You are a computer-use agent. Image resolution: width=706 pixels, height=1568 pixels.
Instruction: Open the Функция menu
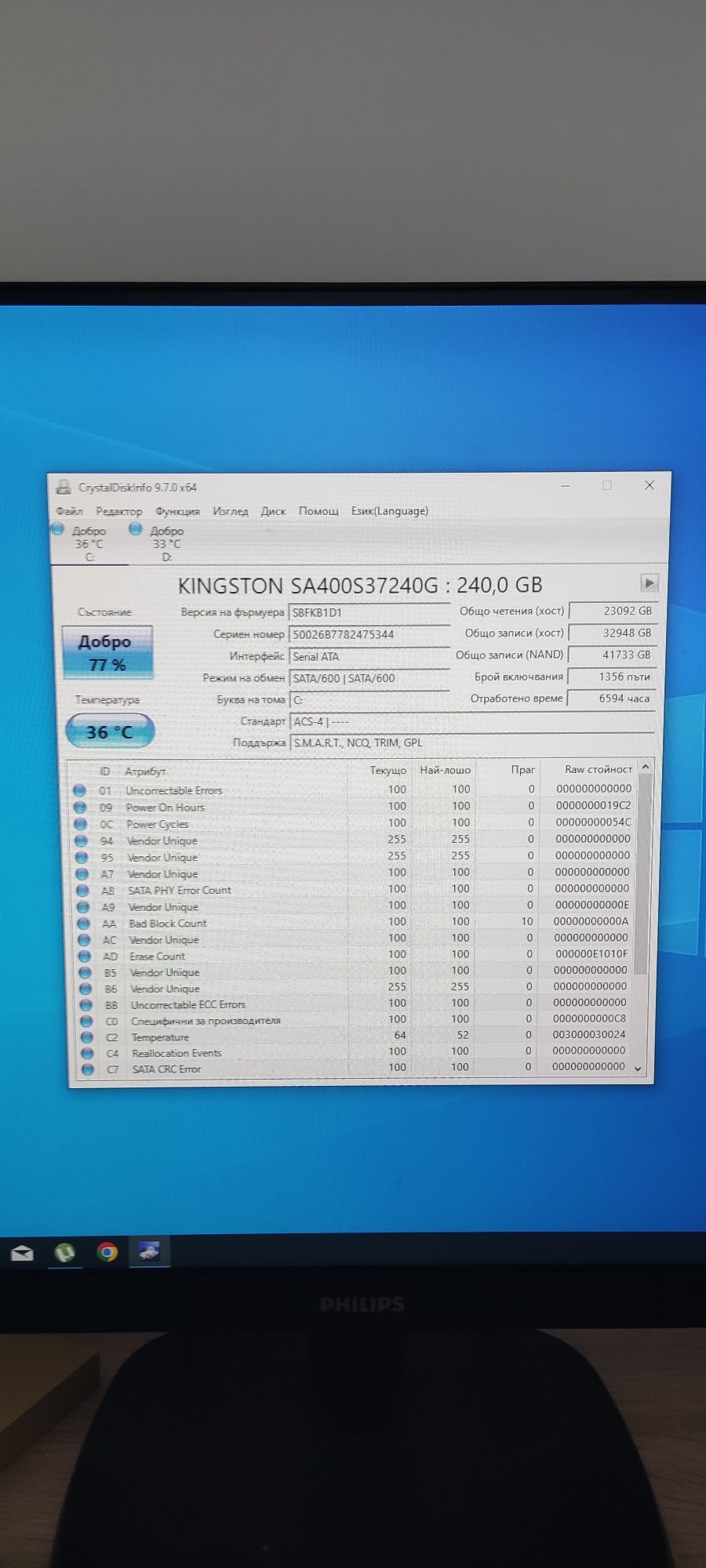tap(177, 511)
